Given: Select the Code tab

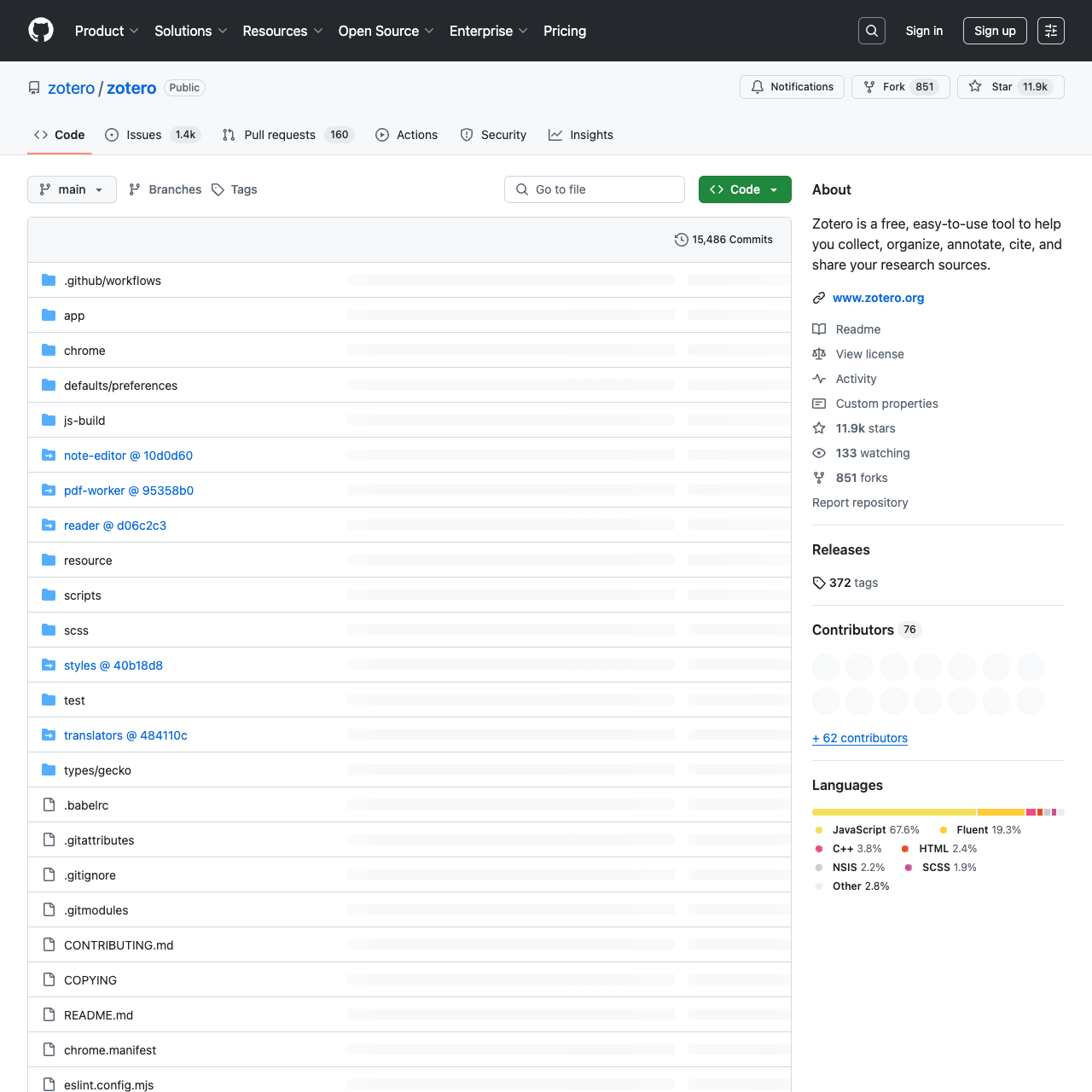Looking at the screenshot, I should pyautogui.click(x=60, y=135).
